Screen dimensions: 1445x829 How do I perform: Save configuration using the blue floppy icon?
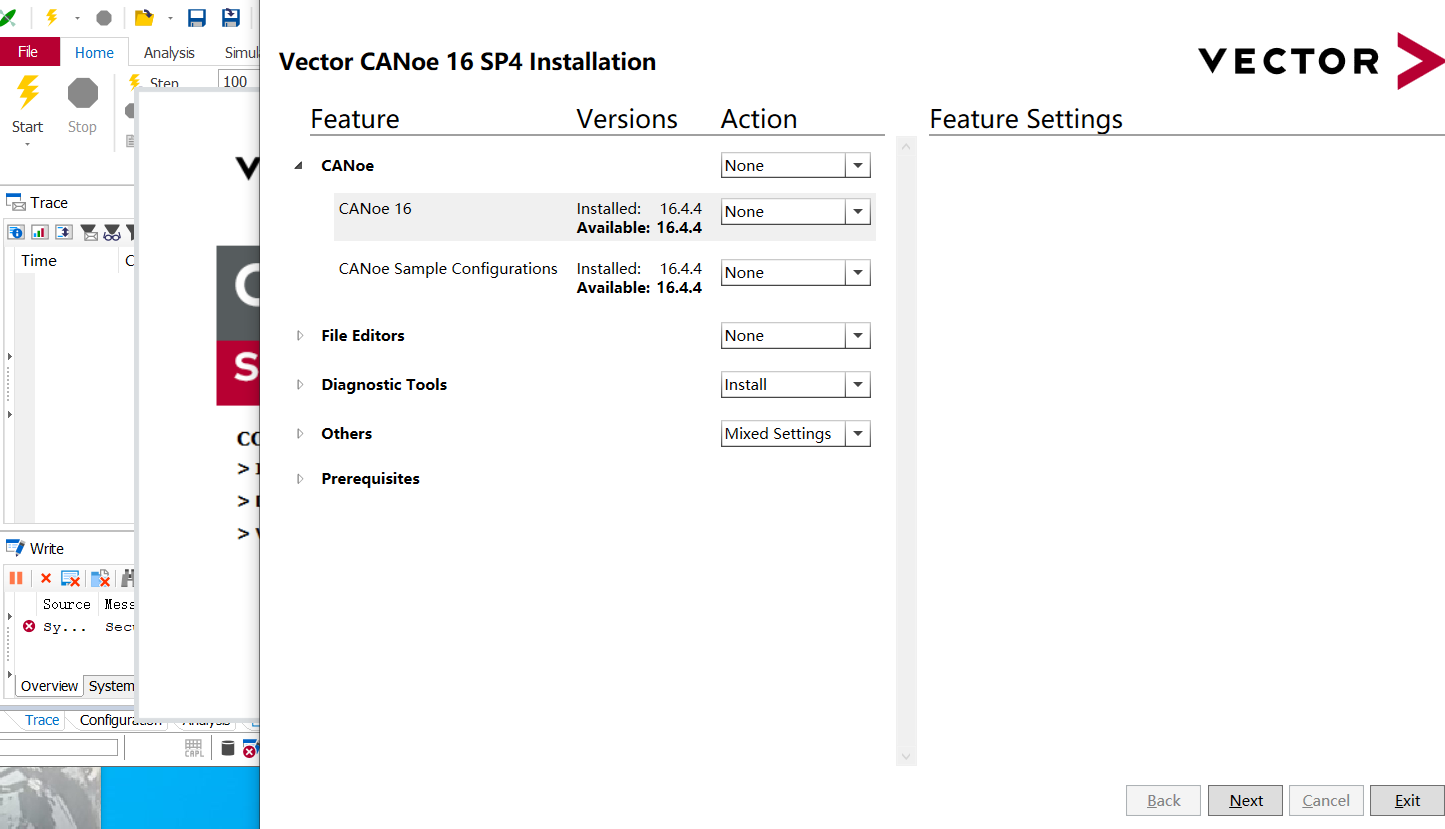tap(197, 18)
